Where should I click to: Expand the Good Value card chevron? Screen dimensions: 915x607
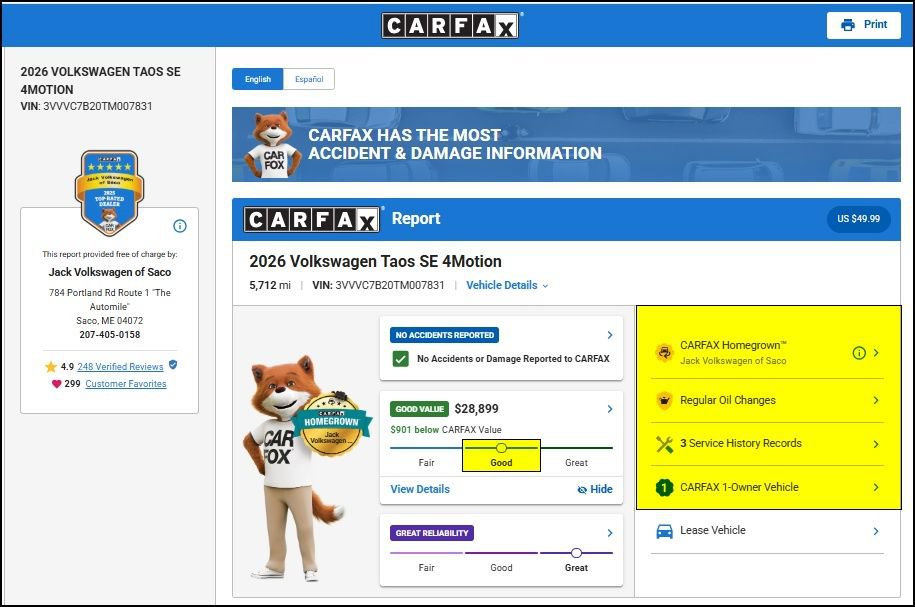pos(610,409)
